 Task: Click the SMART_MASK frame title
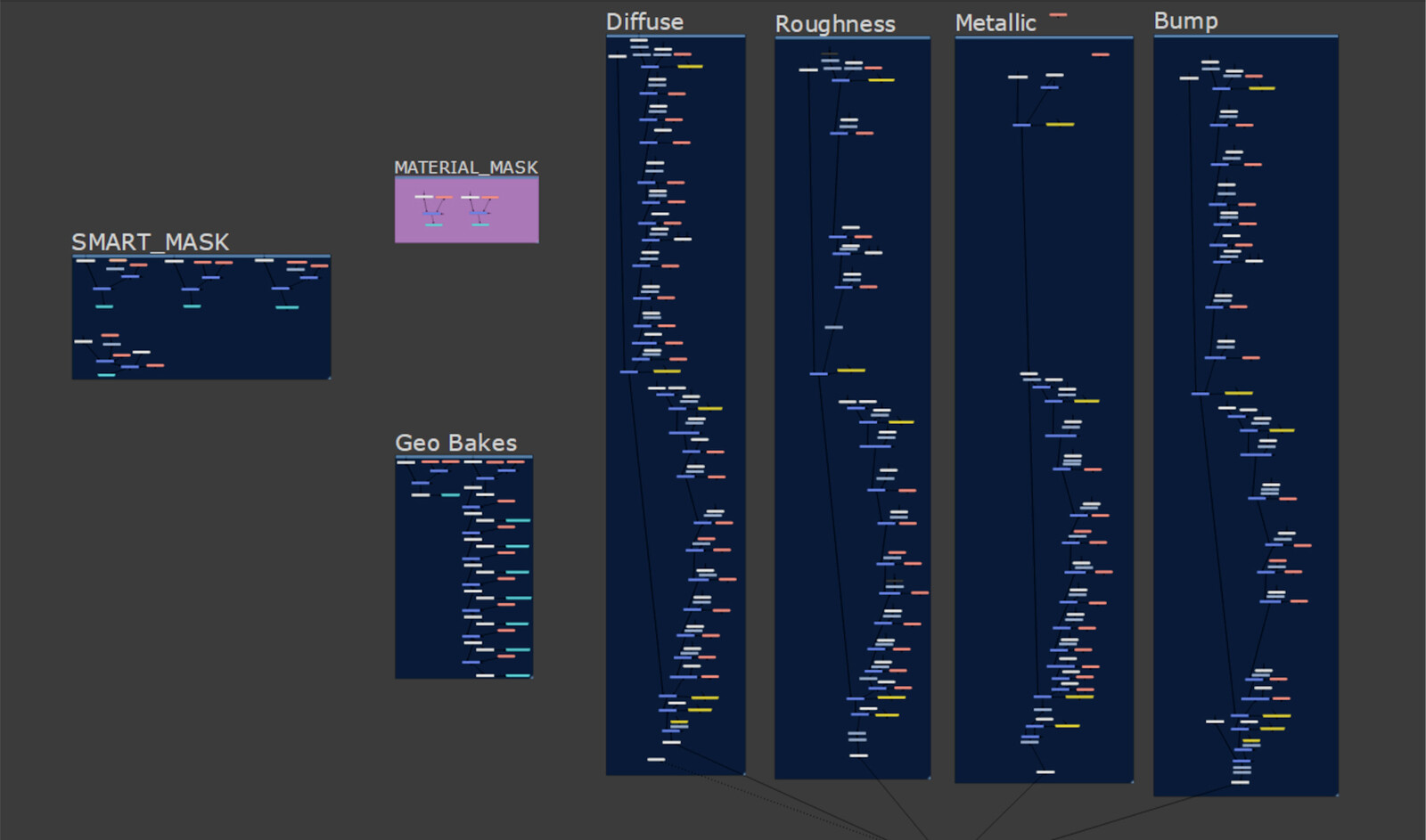click(150, 242)
